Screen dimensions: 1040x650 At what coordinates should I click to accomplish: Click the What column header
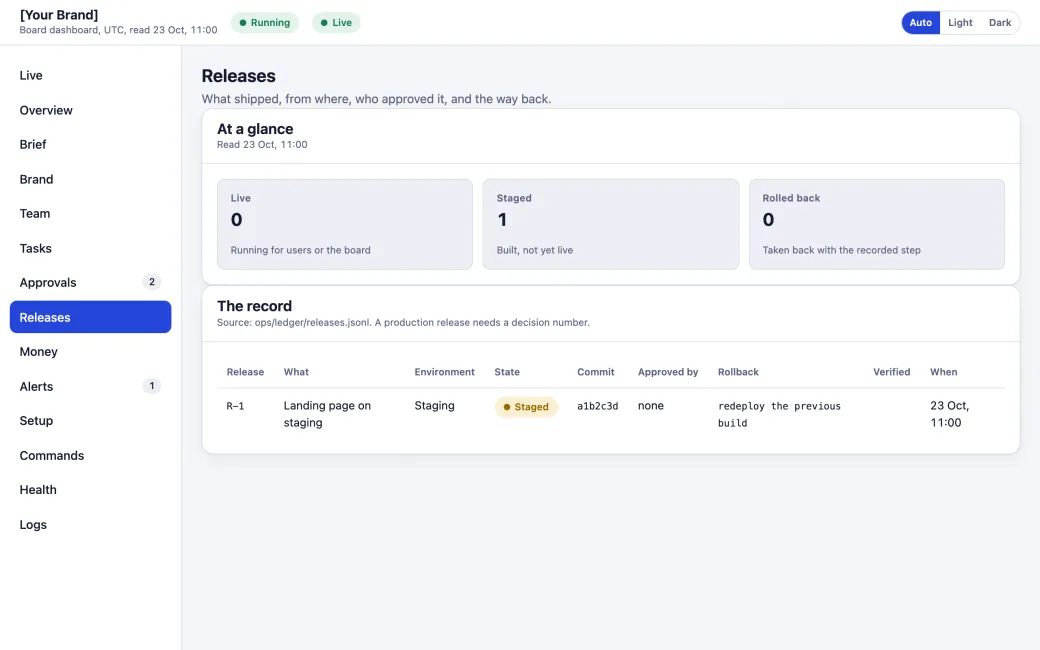tap(296, 372)
